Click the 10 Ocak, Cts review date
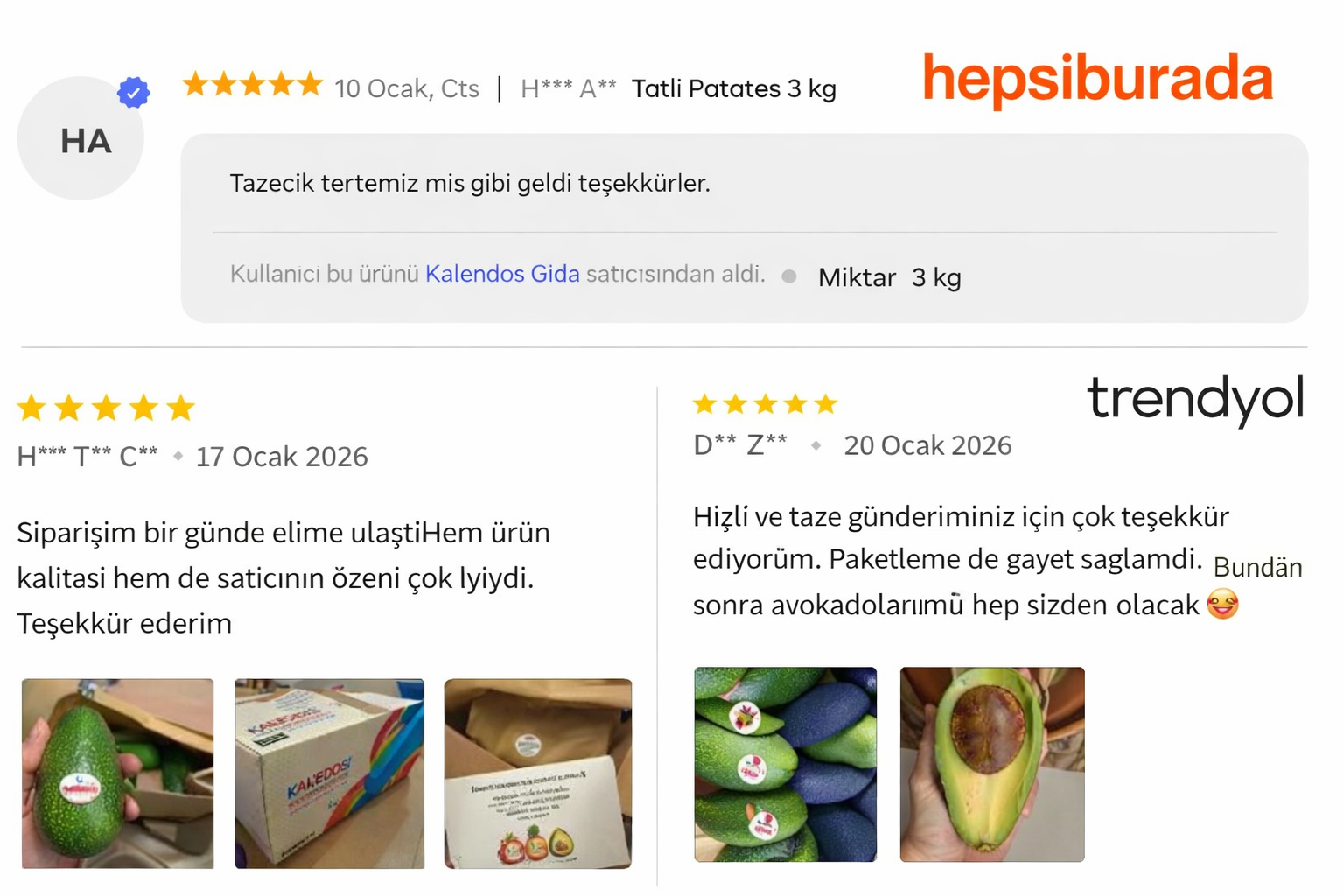The height and width of the screenshot is (896, 1344). coord(407,89)
